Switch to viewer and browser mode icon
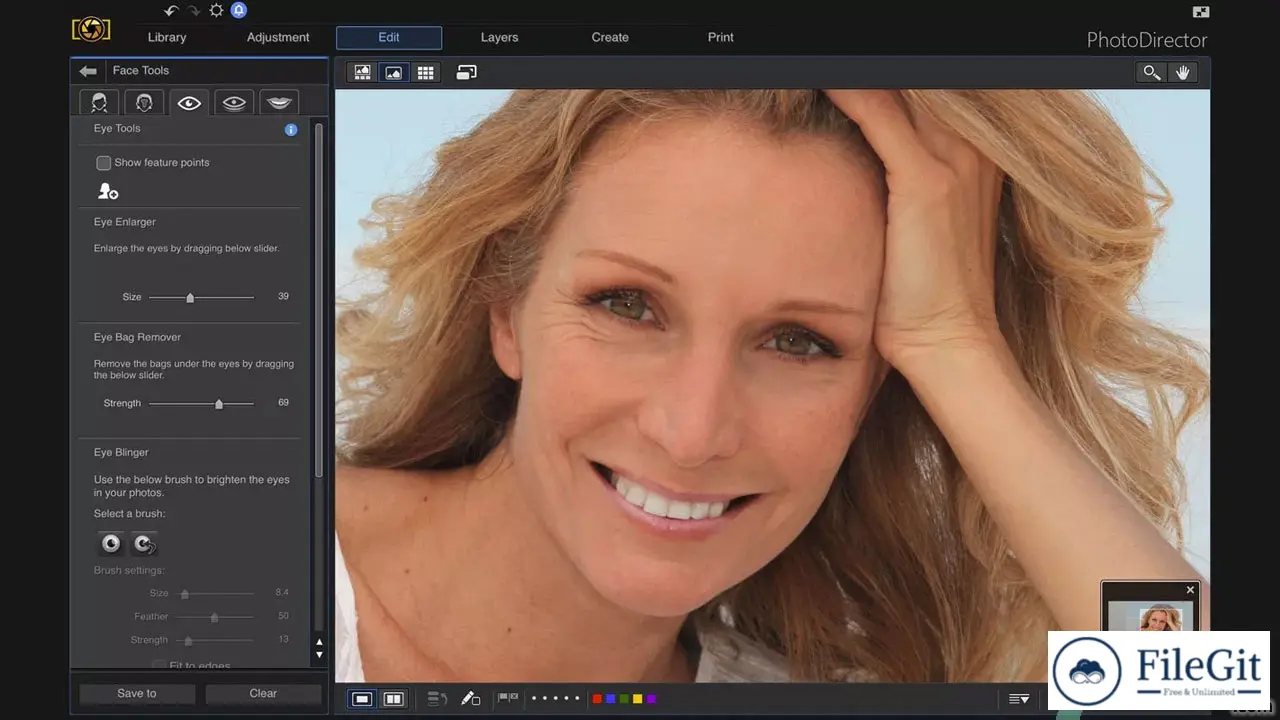Image resolution: width=1280 pixels, height=720 pixels. pos(363,72)
